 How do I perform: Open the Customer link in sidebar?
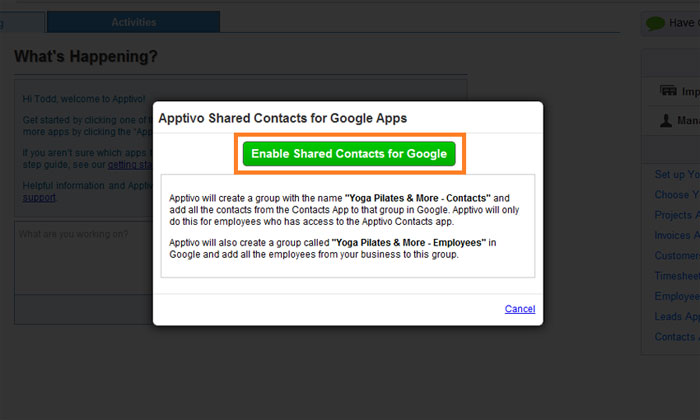coord(676,256)
